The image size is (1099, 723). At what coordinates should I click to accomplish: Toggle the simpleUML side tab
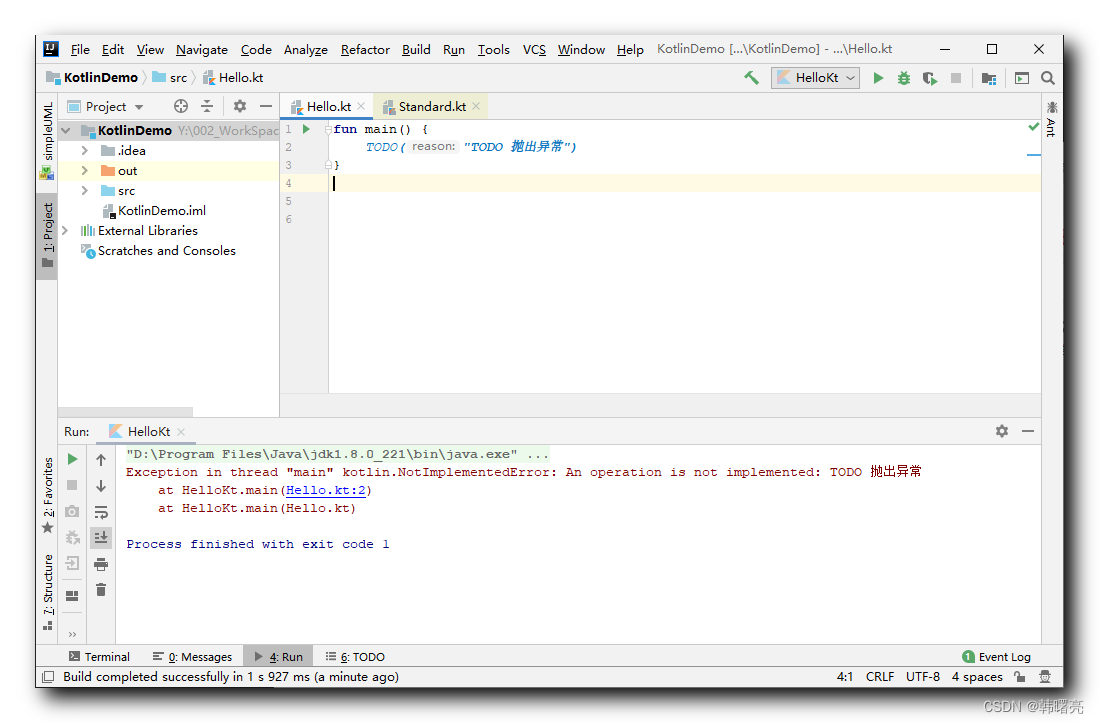click(x=47, y=141)
